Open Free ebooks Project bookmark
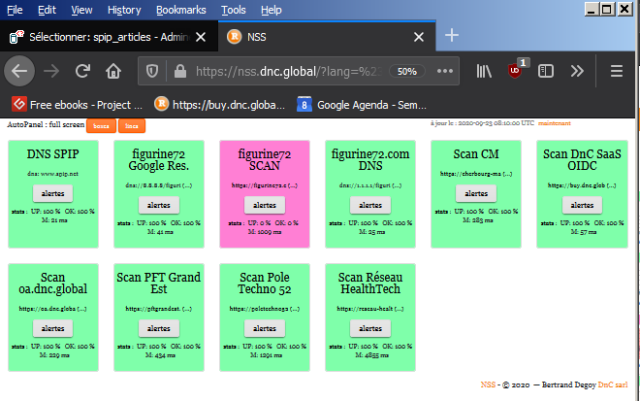The width and height of the screenshot is (640, 401). point(77,105)
